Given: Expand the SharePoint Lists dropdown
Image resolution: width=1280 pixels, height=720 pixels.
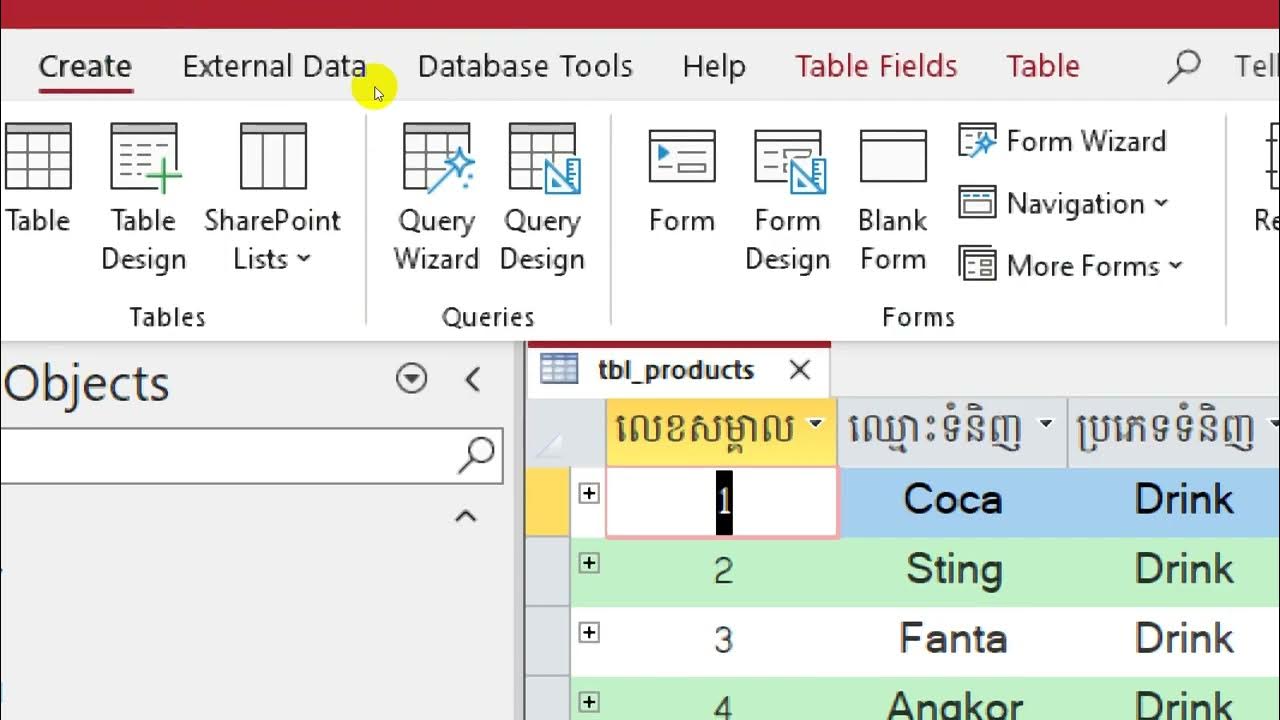Looking at the screenshot, I should [x=272, y=238].
